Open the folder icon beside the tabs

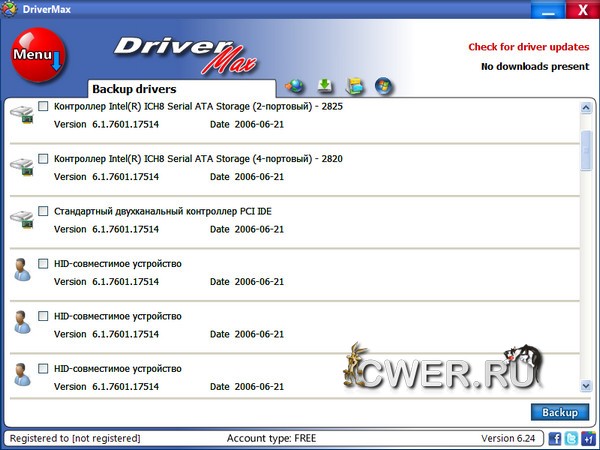[x=353, y=85]
